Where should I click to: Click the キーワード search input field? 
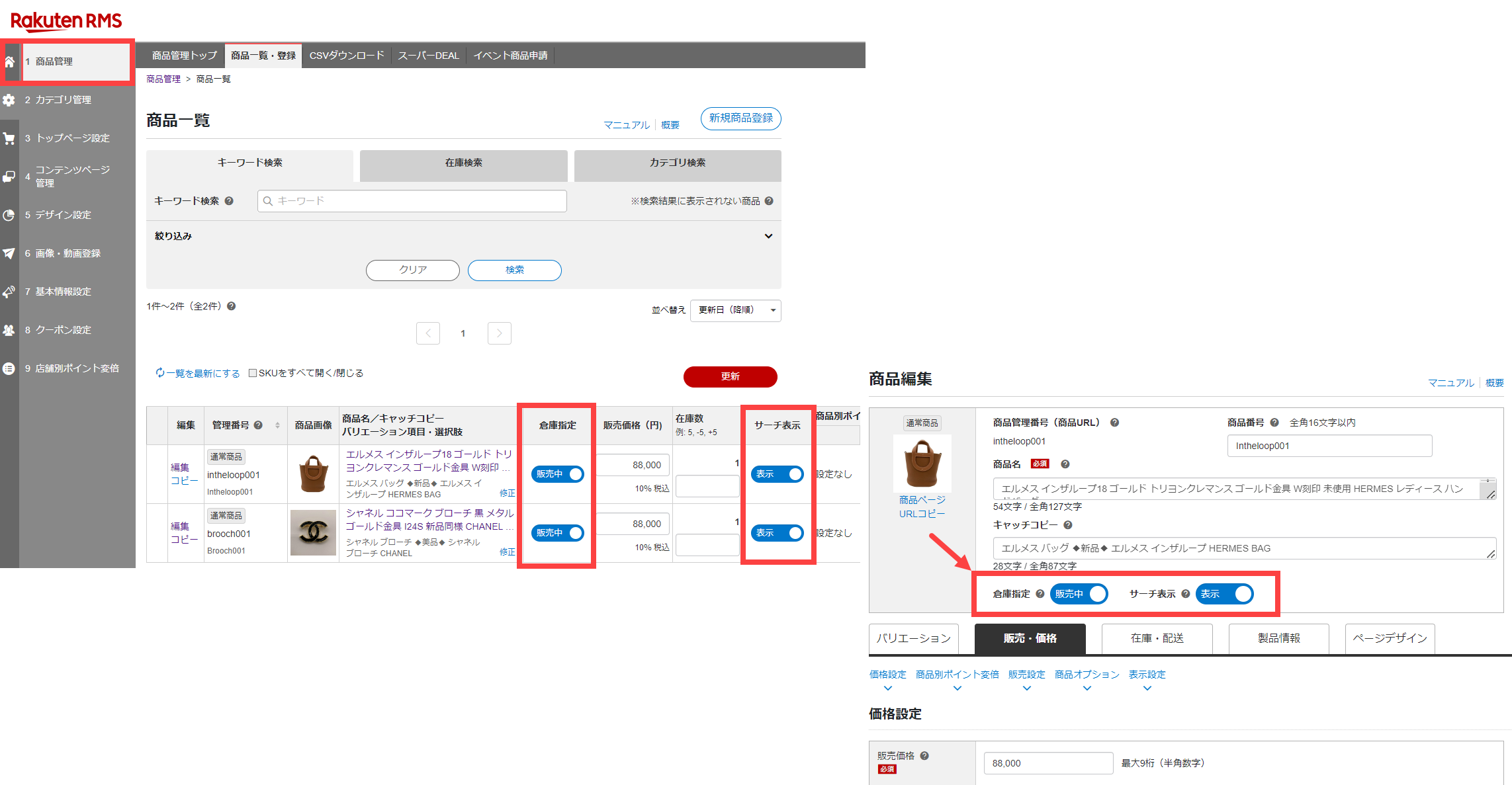[412, 201]
